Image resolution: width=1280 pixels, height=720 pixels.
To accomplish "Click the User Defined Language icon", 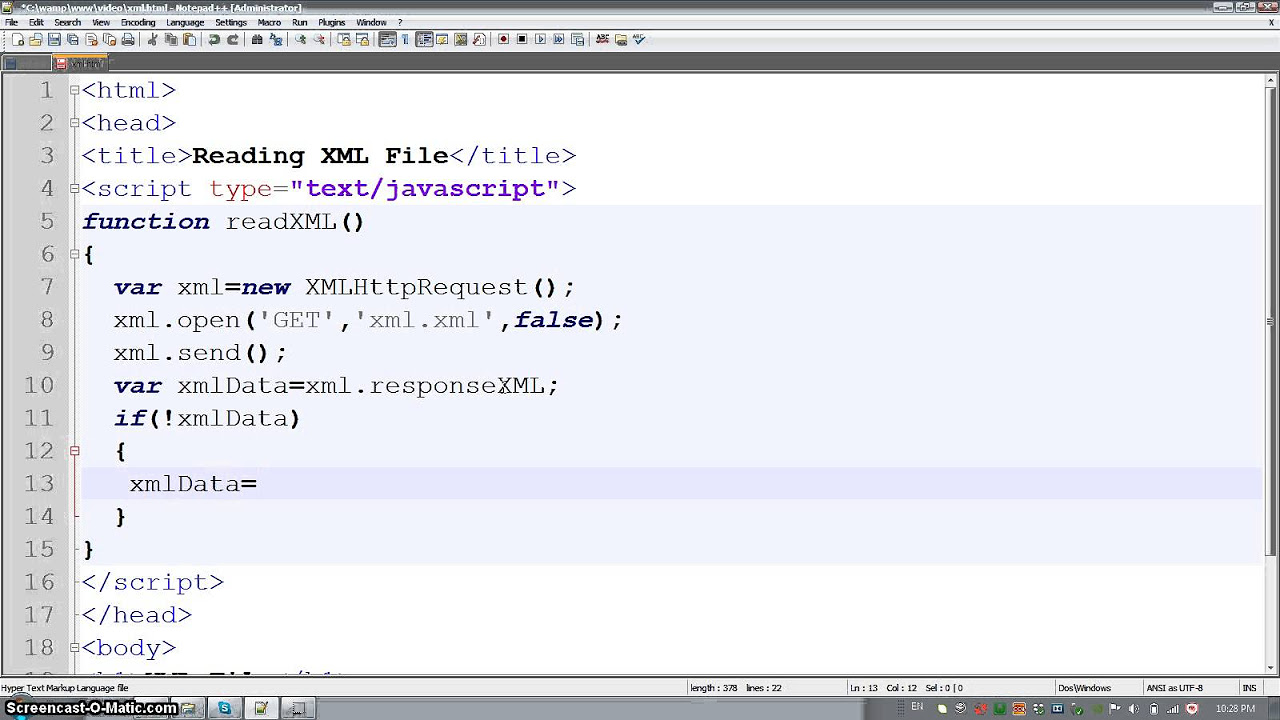I will click(442, 40).
